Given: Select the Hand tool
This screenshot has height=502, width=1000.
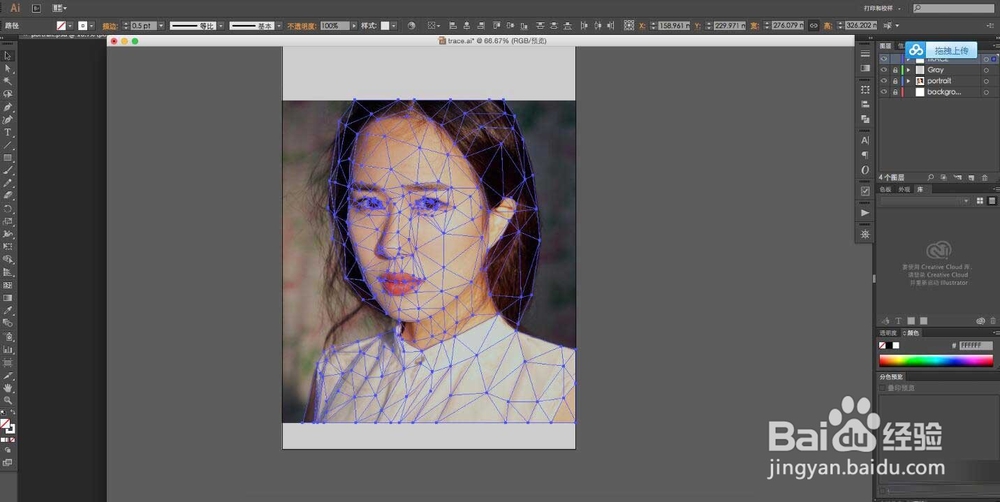Looking at the screenshot, I should [8, 388].
